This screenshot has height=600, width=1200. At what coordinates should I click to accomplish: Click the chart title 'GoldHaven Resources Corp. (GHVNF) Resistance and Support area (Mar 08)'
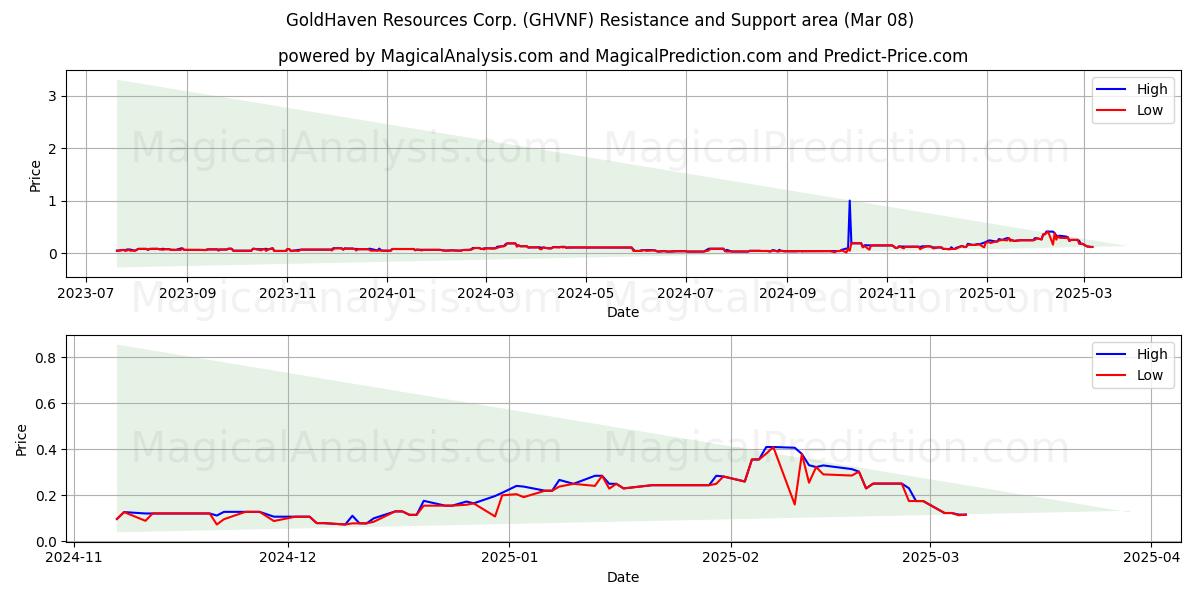point(600,20)
